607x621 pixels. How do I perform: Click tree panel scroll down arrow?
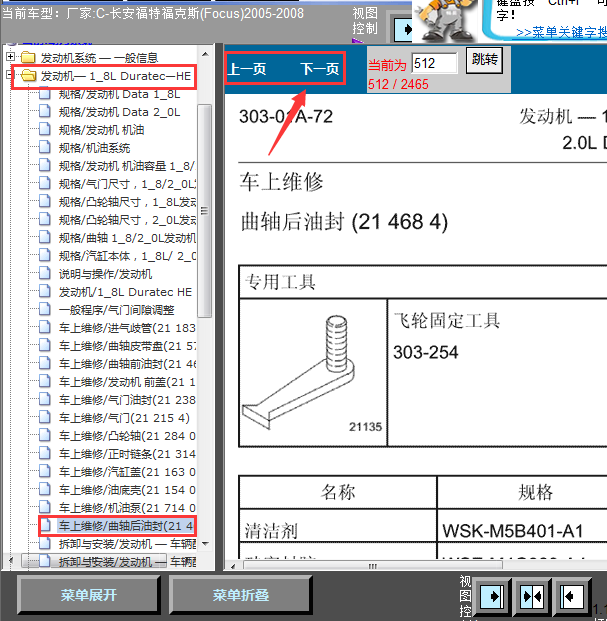pos(205,544)
